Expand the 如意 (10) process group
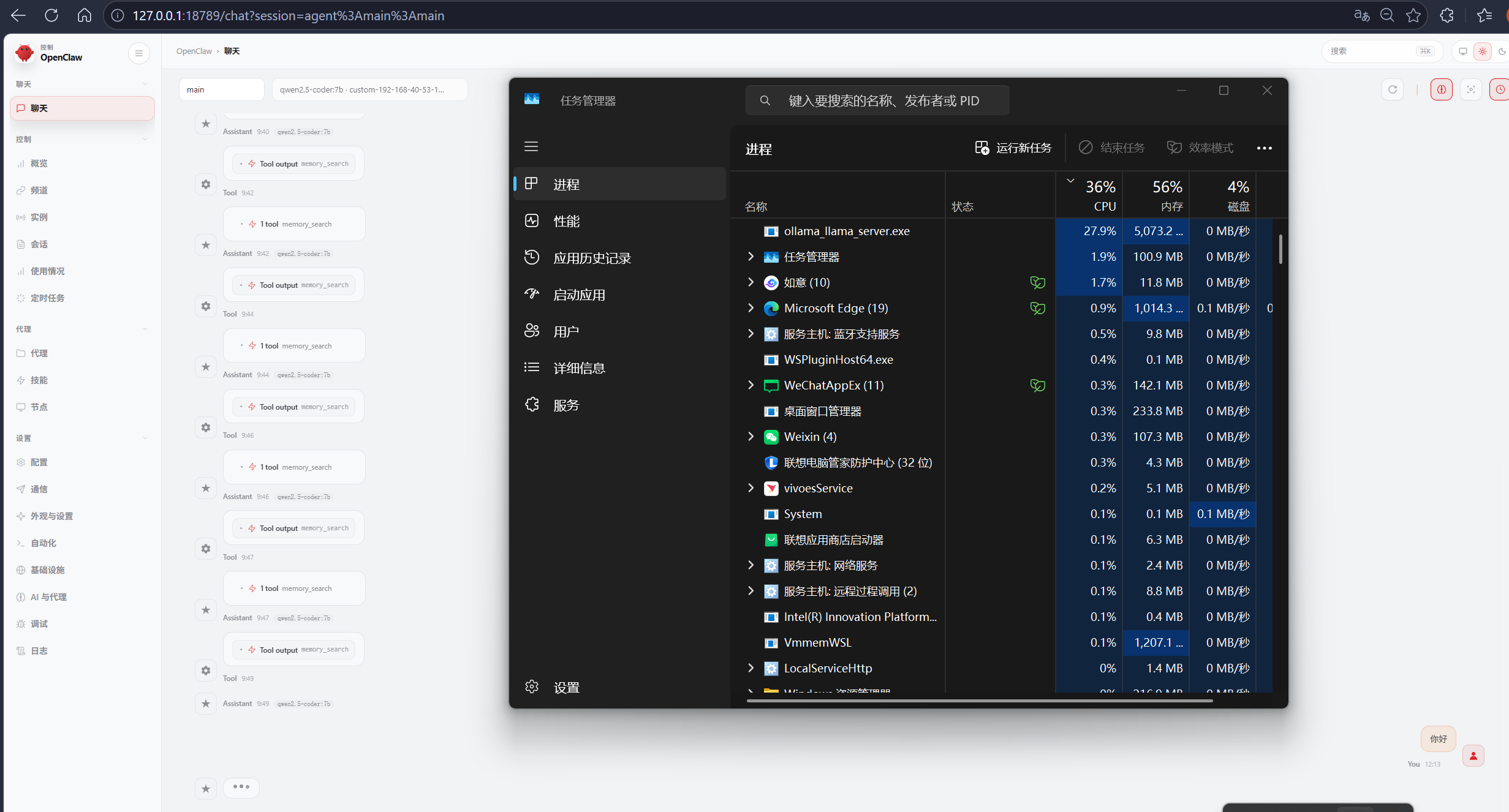 tap(751, 282)
